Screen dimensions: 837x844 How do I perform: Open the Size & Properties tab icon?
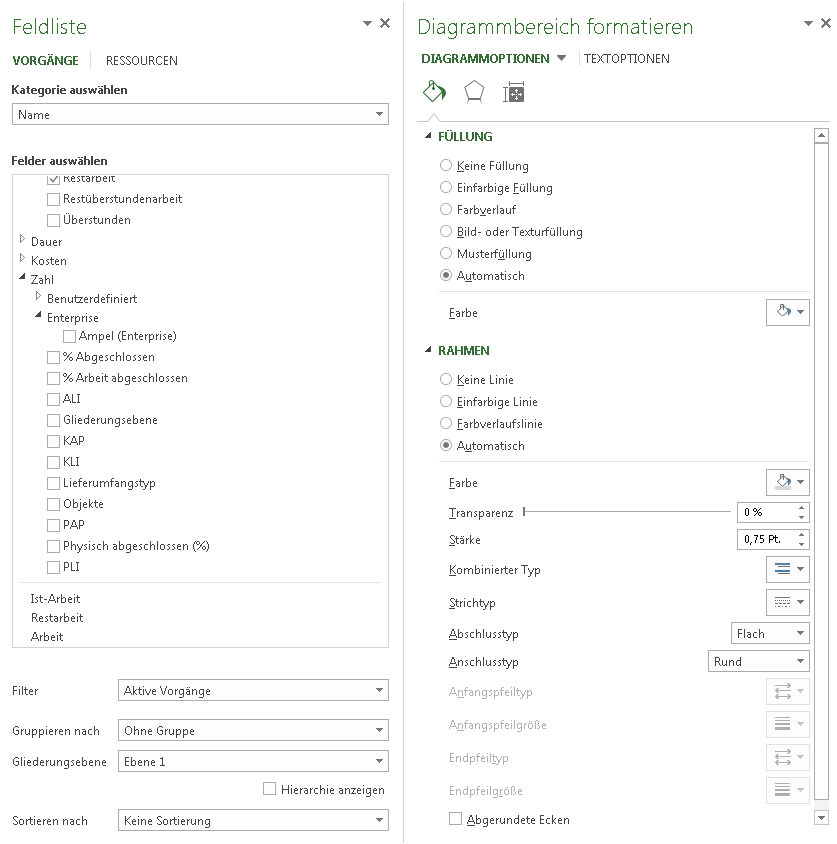click(514, 93)
